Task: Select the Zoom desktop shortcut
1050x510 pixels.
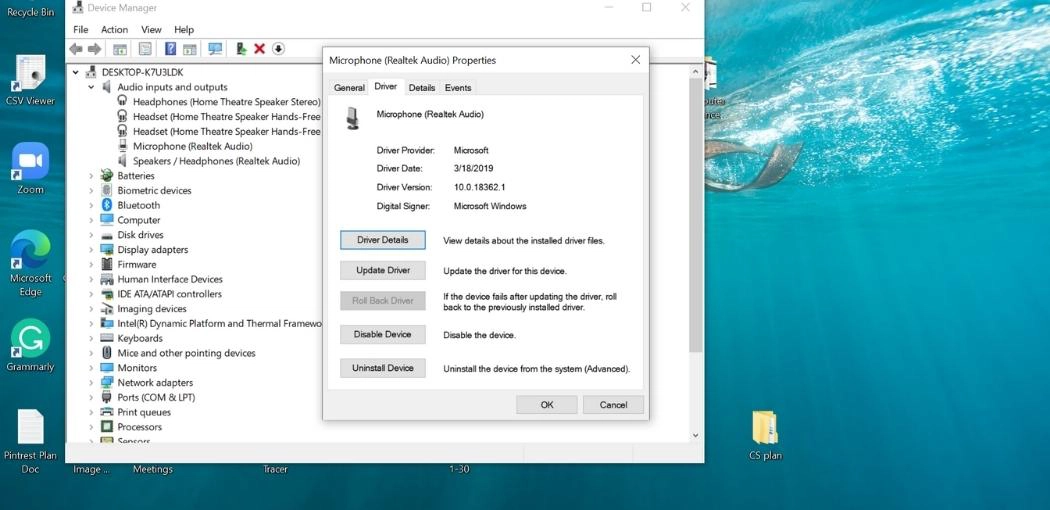Action: click(x=30, y=168)
